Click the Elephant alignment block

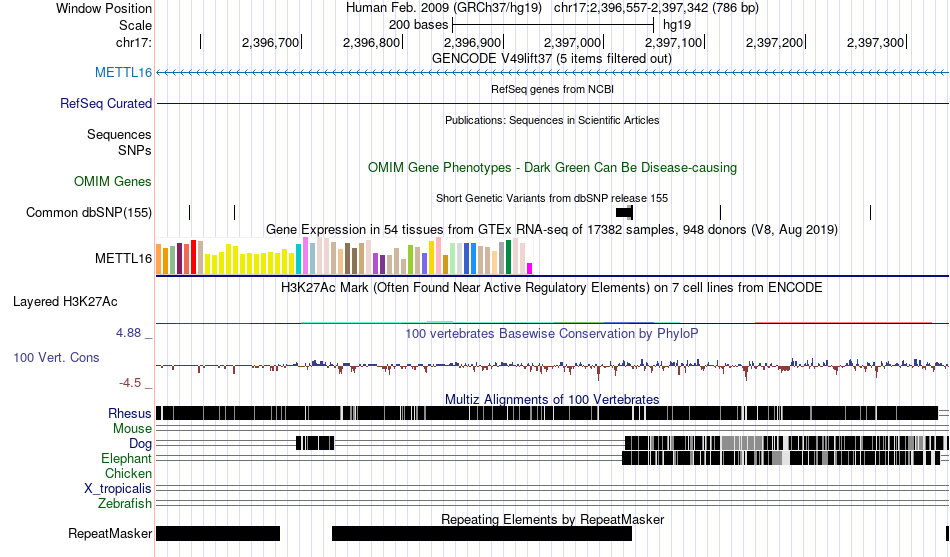coord(782,458)
